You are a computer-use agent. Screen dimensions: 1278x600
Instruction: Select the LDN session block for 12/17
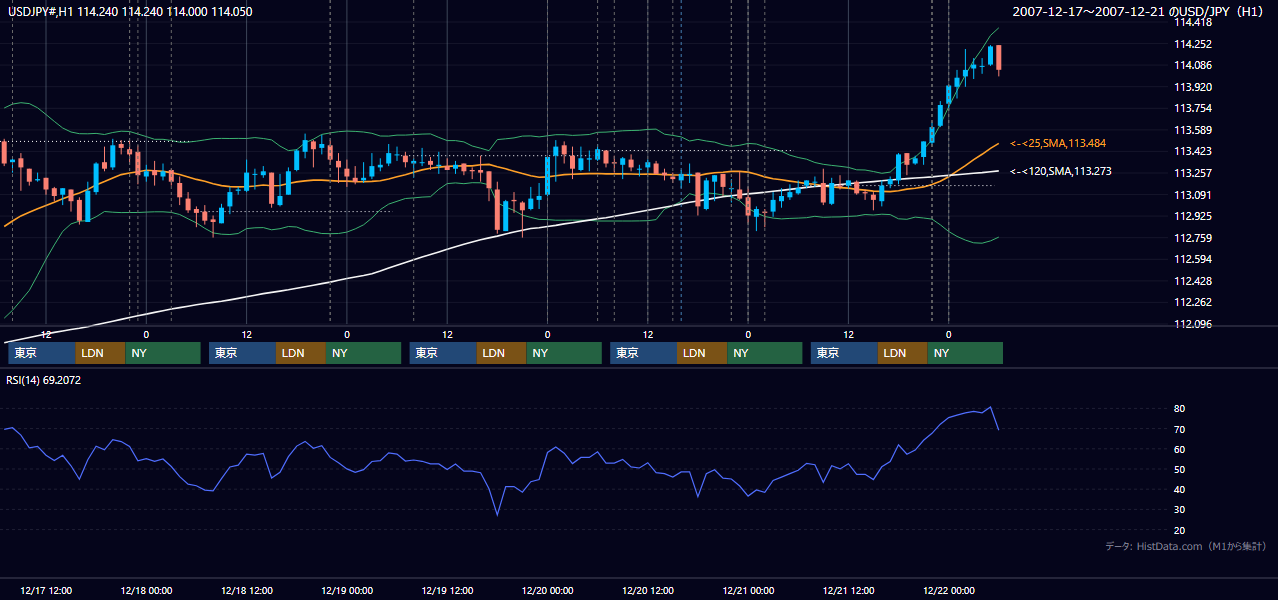101,353
